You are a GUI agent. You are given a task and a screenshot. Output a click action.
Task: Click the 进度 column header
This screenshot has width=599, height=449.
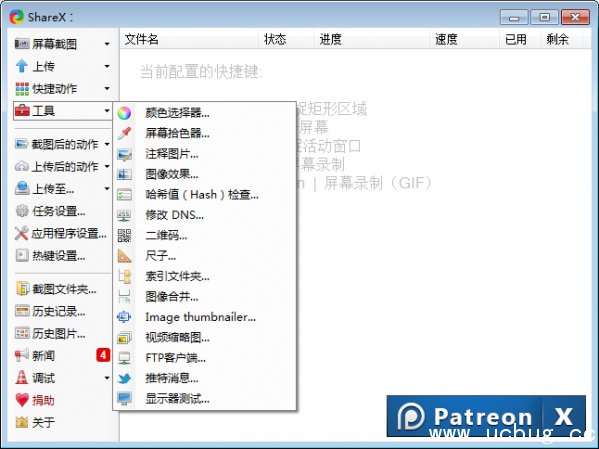[x=372, y=39]
